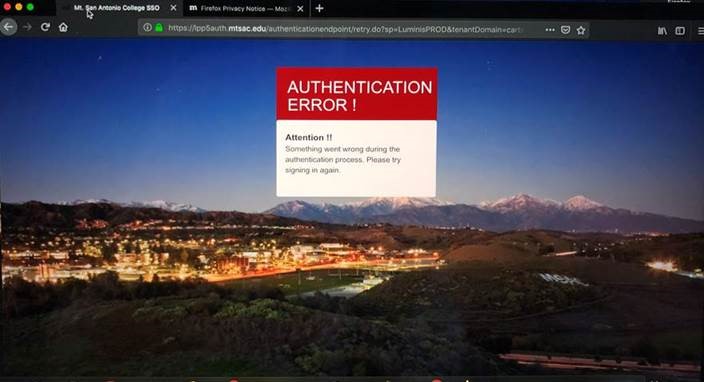Click the AUTHENTICATION ERROR heading
The width and height of the screenshot is (704, 382).
(359, 96)
